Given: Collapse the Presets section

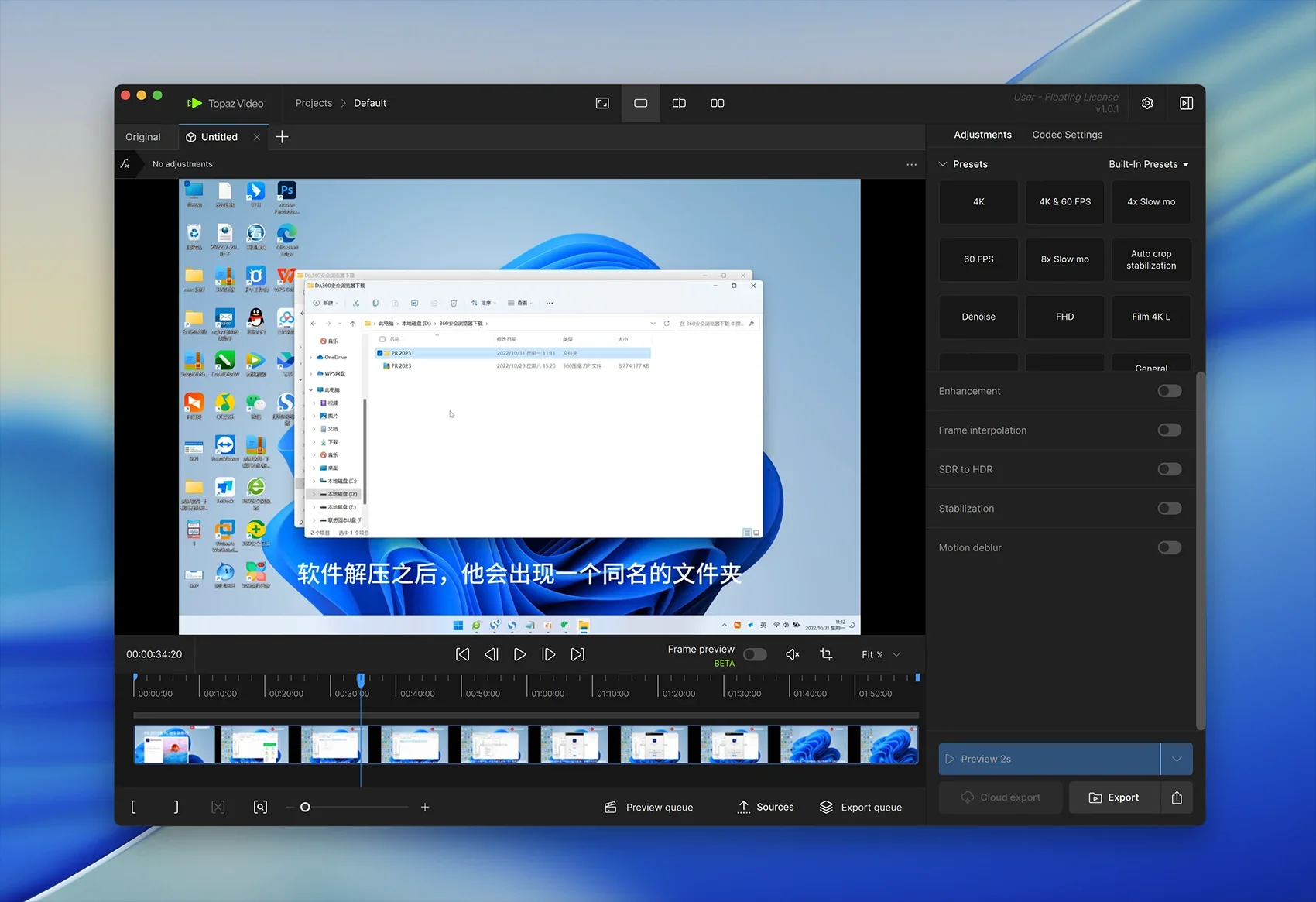Looking at the screenshot, I should click(943, 164).
